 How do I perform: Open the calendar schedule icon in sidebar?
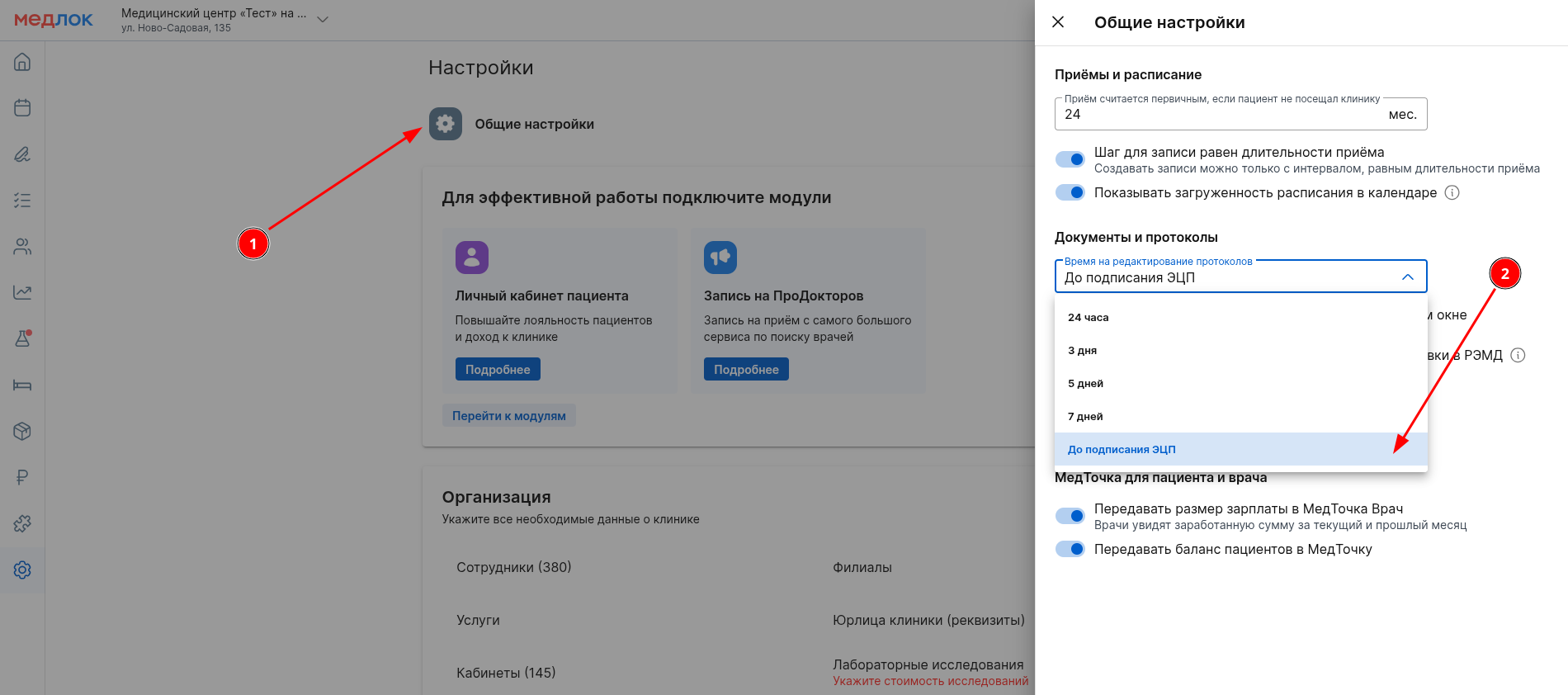(22, 108)
